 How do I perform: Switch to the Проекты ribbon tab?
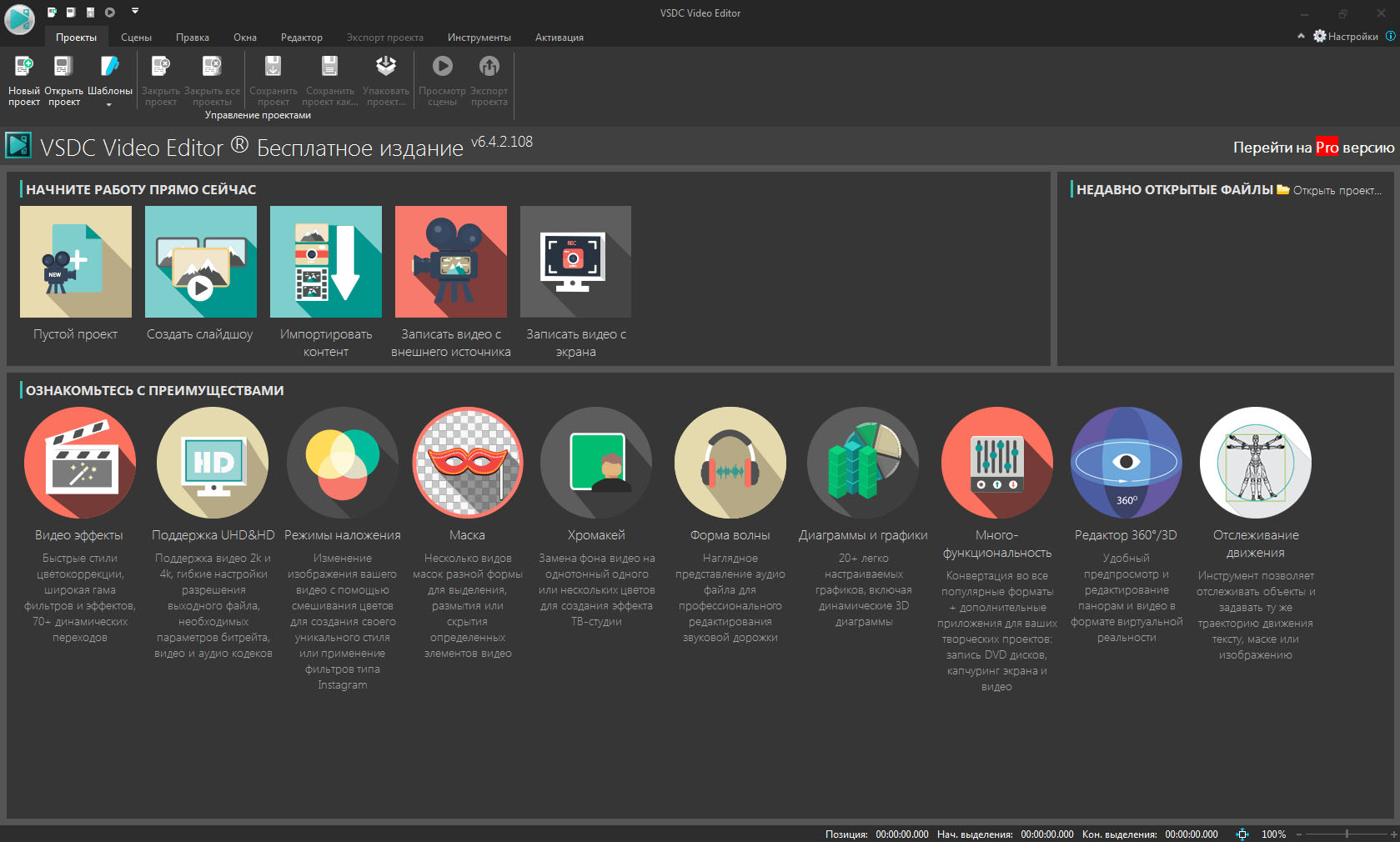tap(76, 38)
